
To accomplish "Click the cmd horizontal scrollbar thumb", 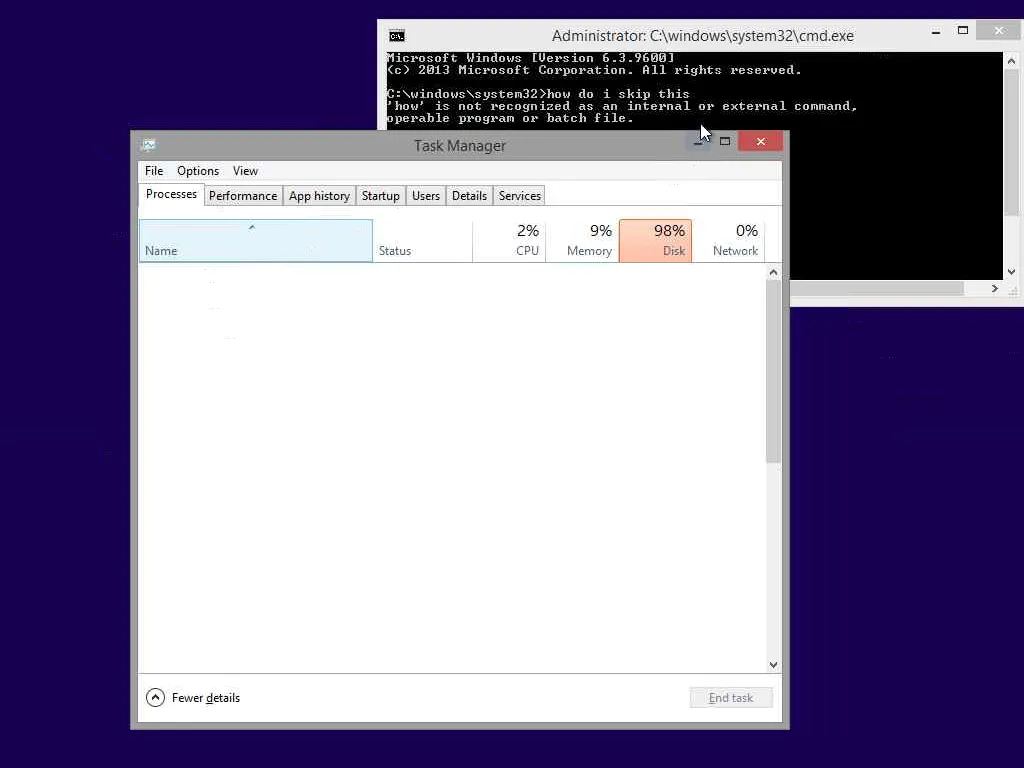I will tap(876, 288).
